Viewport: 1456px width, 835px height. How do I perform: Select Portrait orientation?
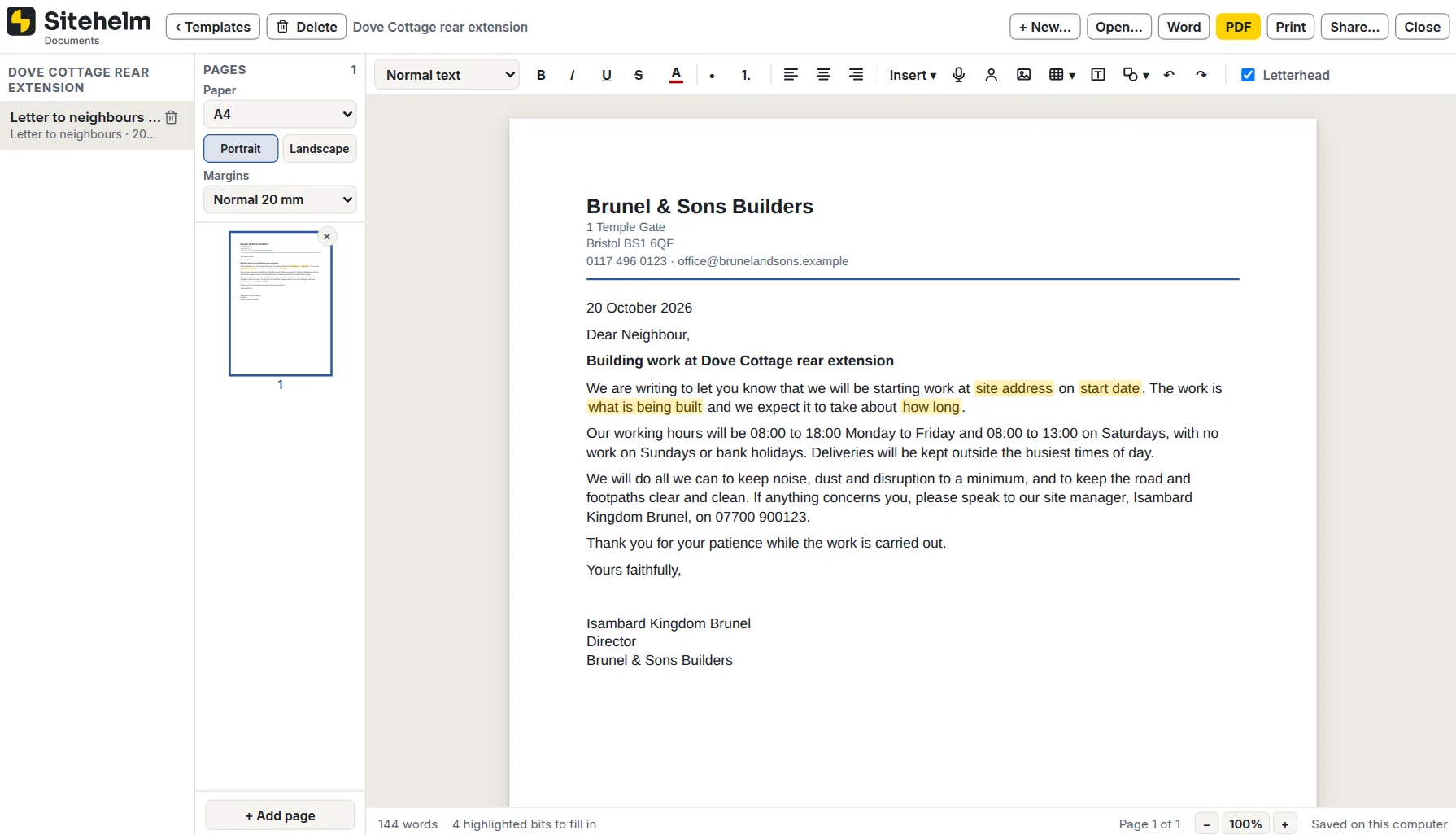click(241, 149)
